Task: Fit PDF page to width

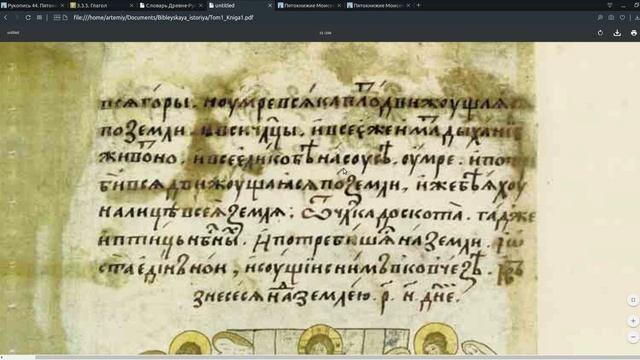Action: [633, 300]
